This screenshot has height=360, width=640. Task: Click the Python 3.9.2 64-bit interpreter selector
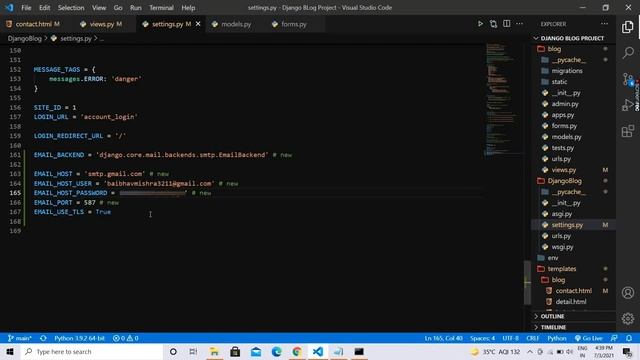pyautogui.click(x=80, y=338)
